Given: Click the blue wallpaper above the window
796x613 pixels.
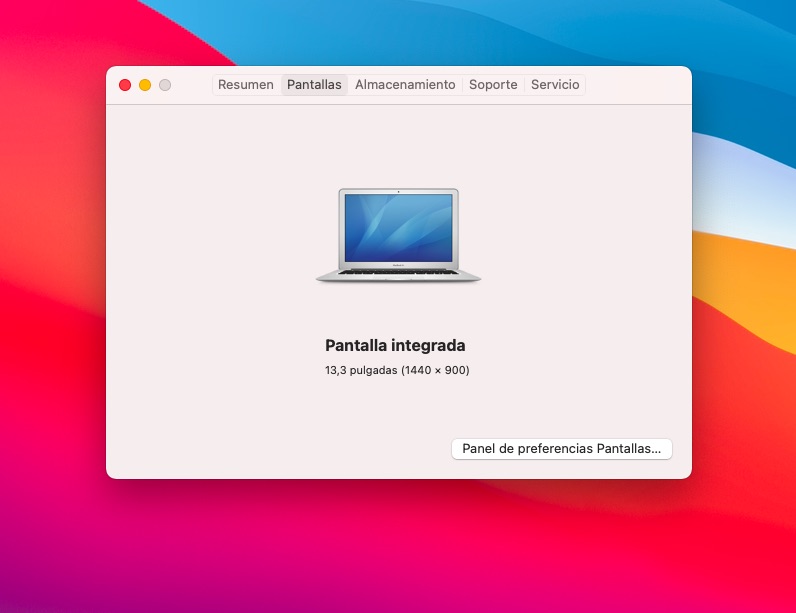Looking at the screenshot, I should tap(400, 30).
